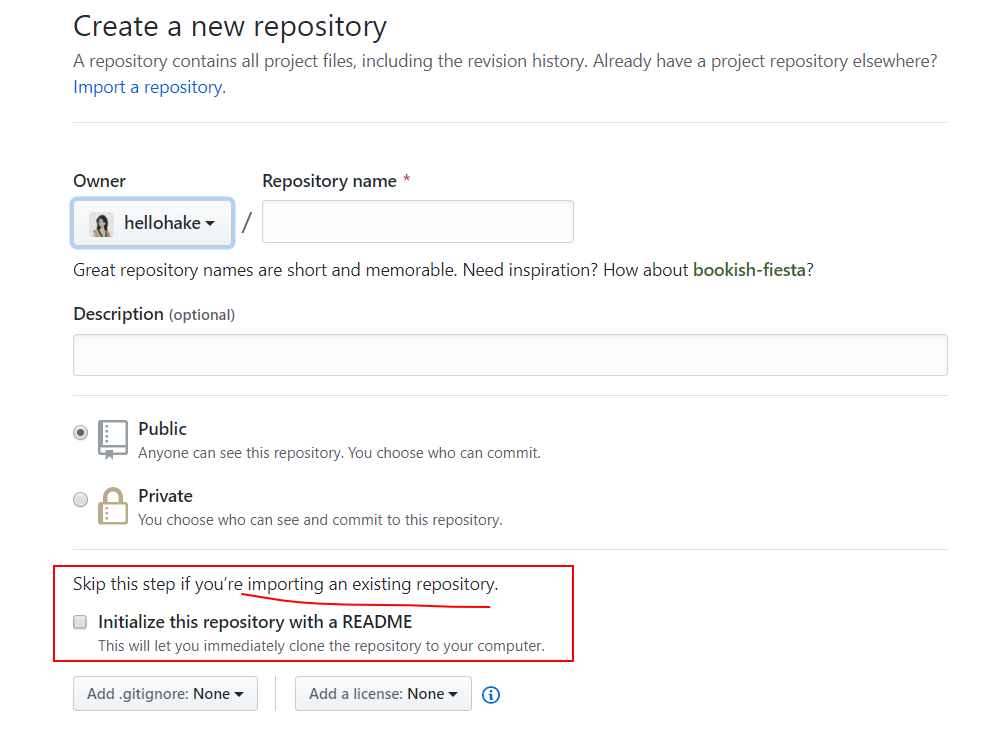Open the Import a repository link
This screenshot has width=1007, height=734.
150,87
